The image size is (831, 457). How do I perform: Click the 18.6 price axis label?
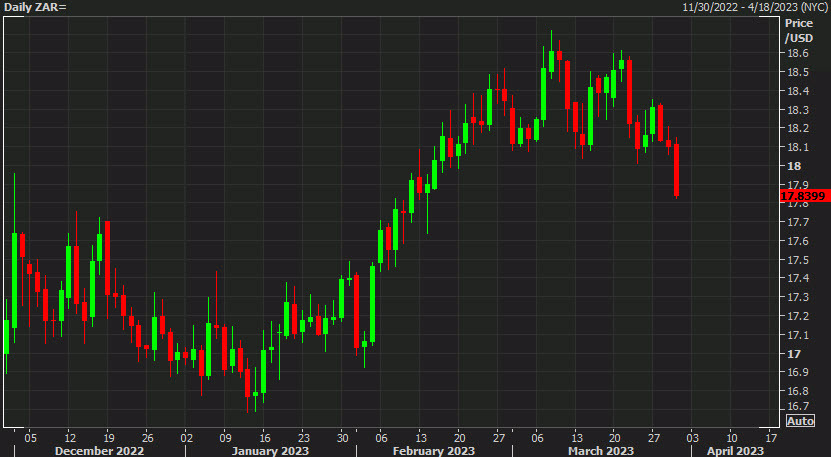[798, 53]
